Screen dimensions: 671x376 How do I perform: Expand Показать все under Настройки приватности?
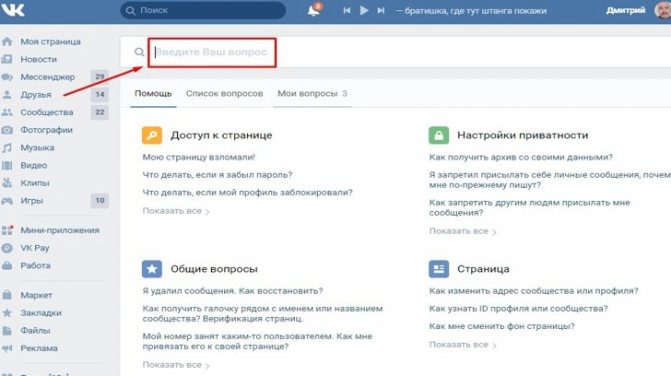point(463,231)
